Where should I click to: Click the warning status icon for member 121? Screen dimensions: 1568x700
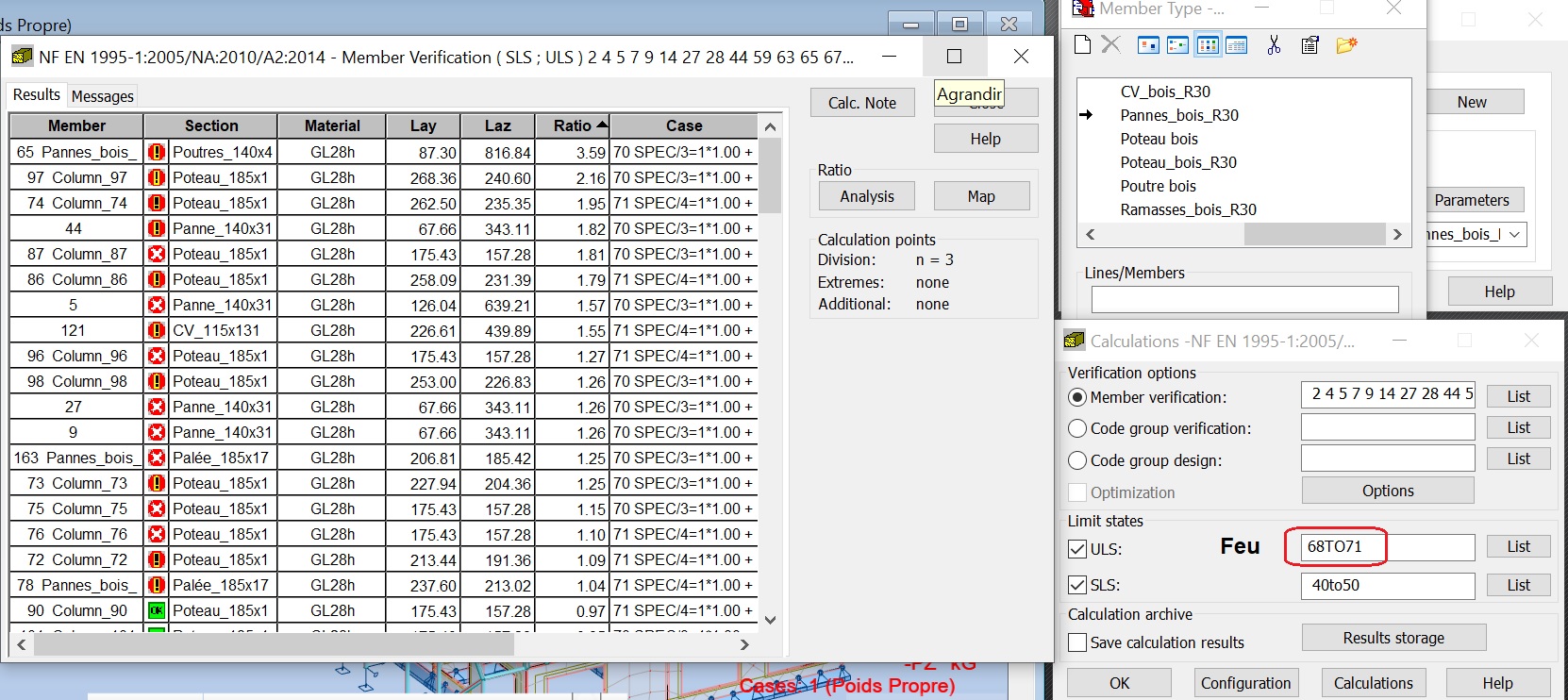(157, 330)
